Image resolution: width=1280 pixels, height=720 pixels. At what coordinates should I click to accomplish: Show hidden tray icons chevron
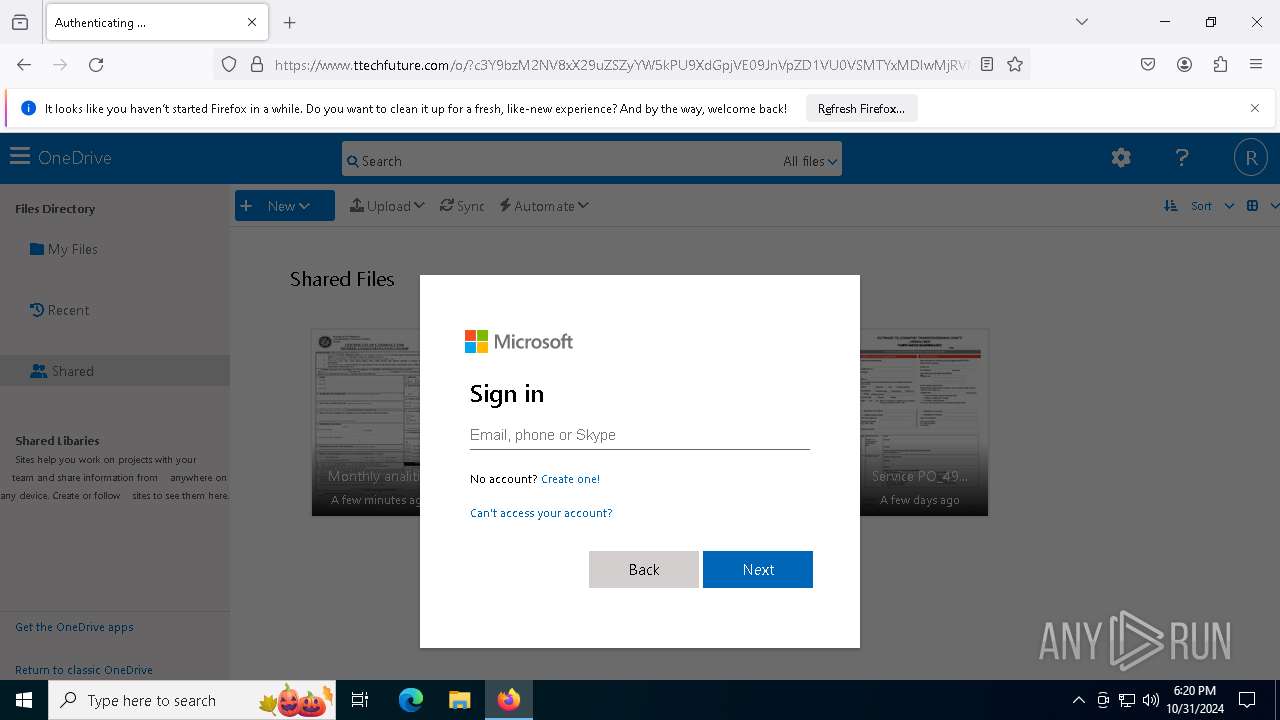coord(1078,700)
